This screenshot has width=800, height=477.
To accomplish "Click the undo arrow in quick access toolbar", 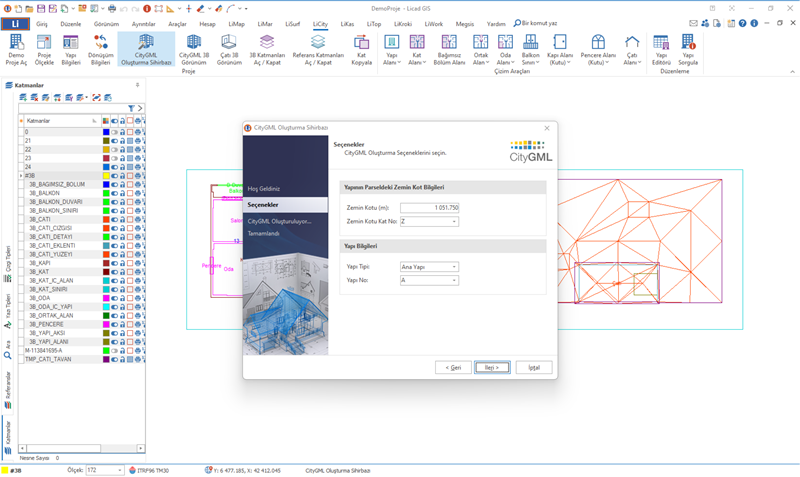I will [123, 9].
